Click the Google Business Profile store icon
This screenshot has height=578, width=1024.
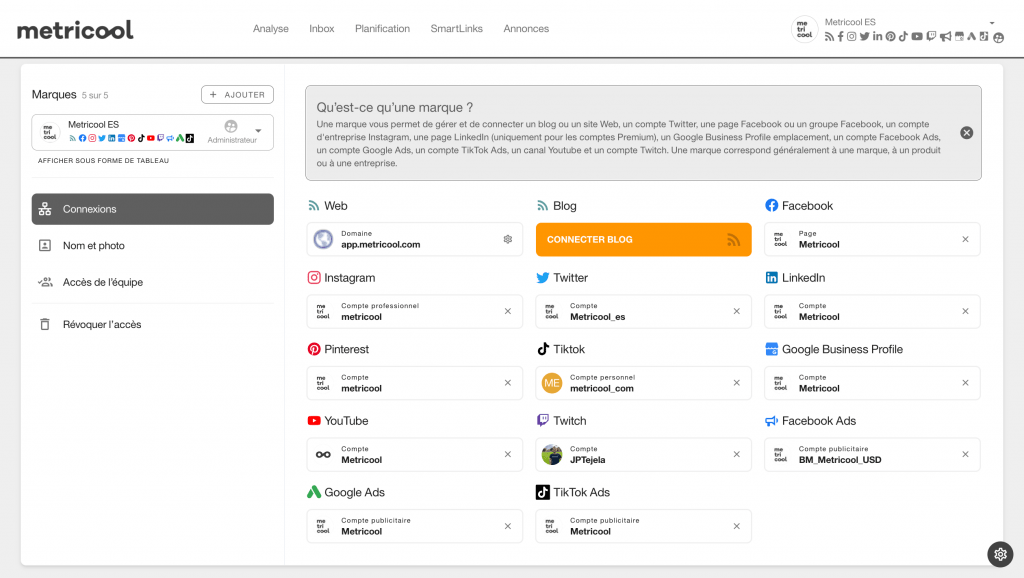[771, 349]
